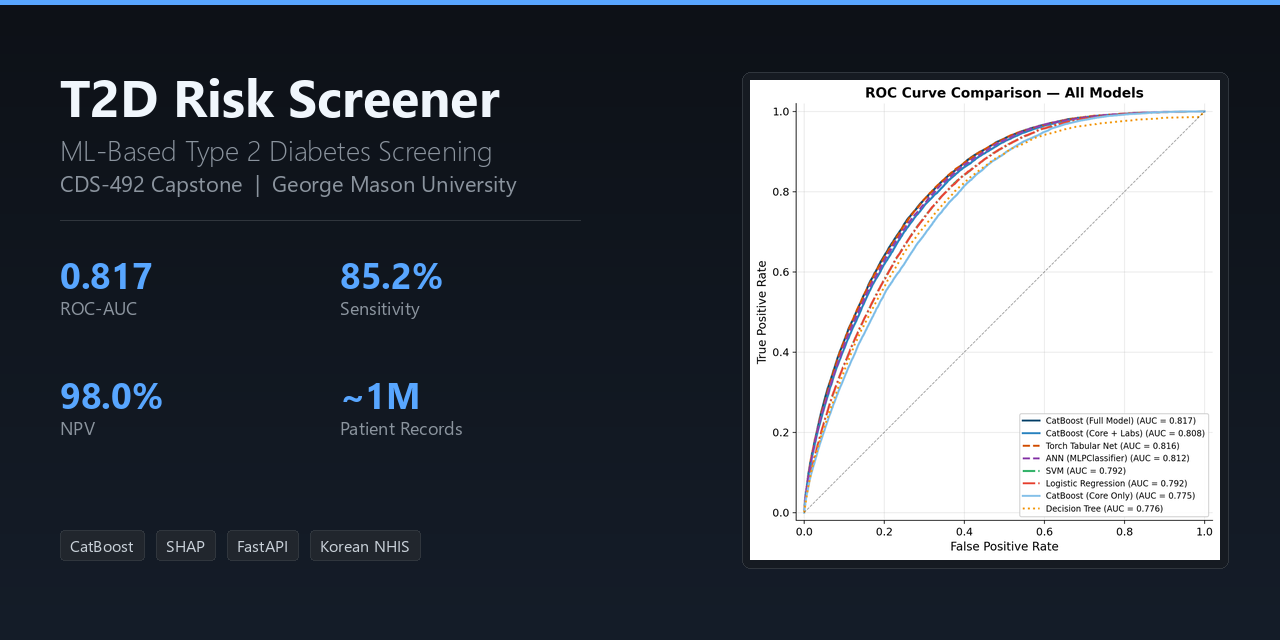
Task: Click the SHAP tag
Action: (x=186, y=546)
